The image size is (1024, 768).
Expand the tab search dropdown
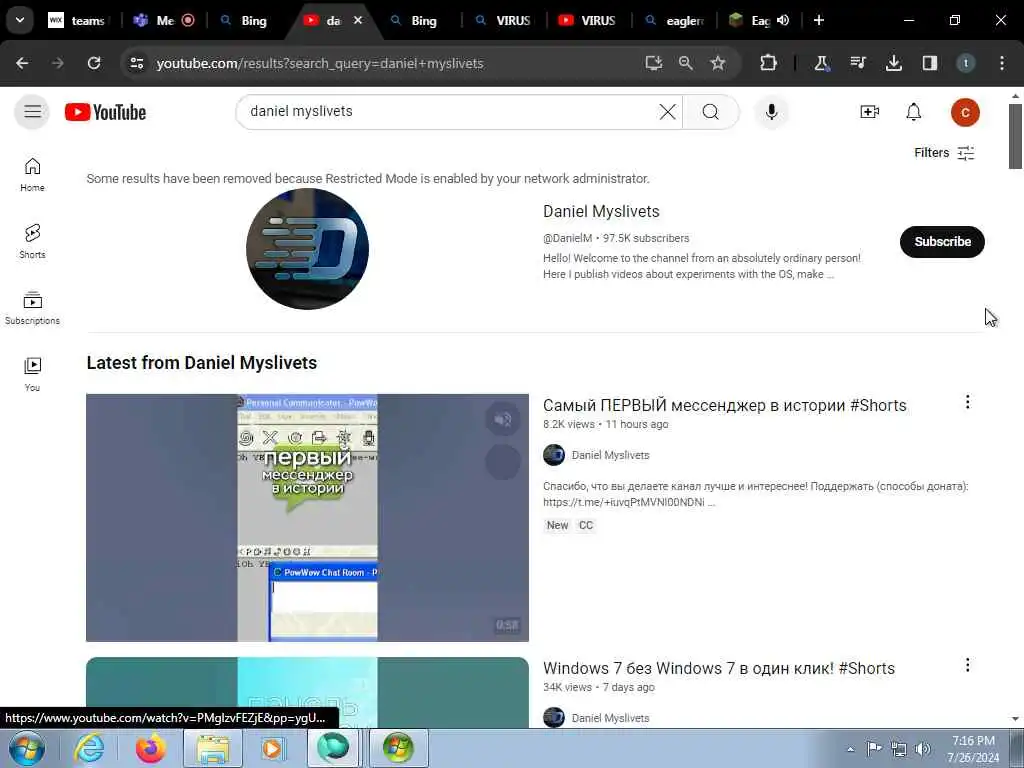click(20, 20)
